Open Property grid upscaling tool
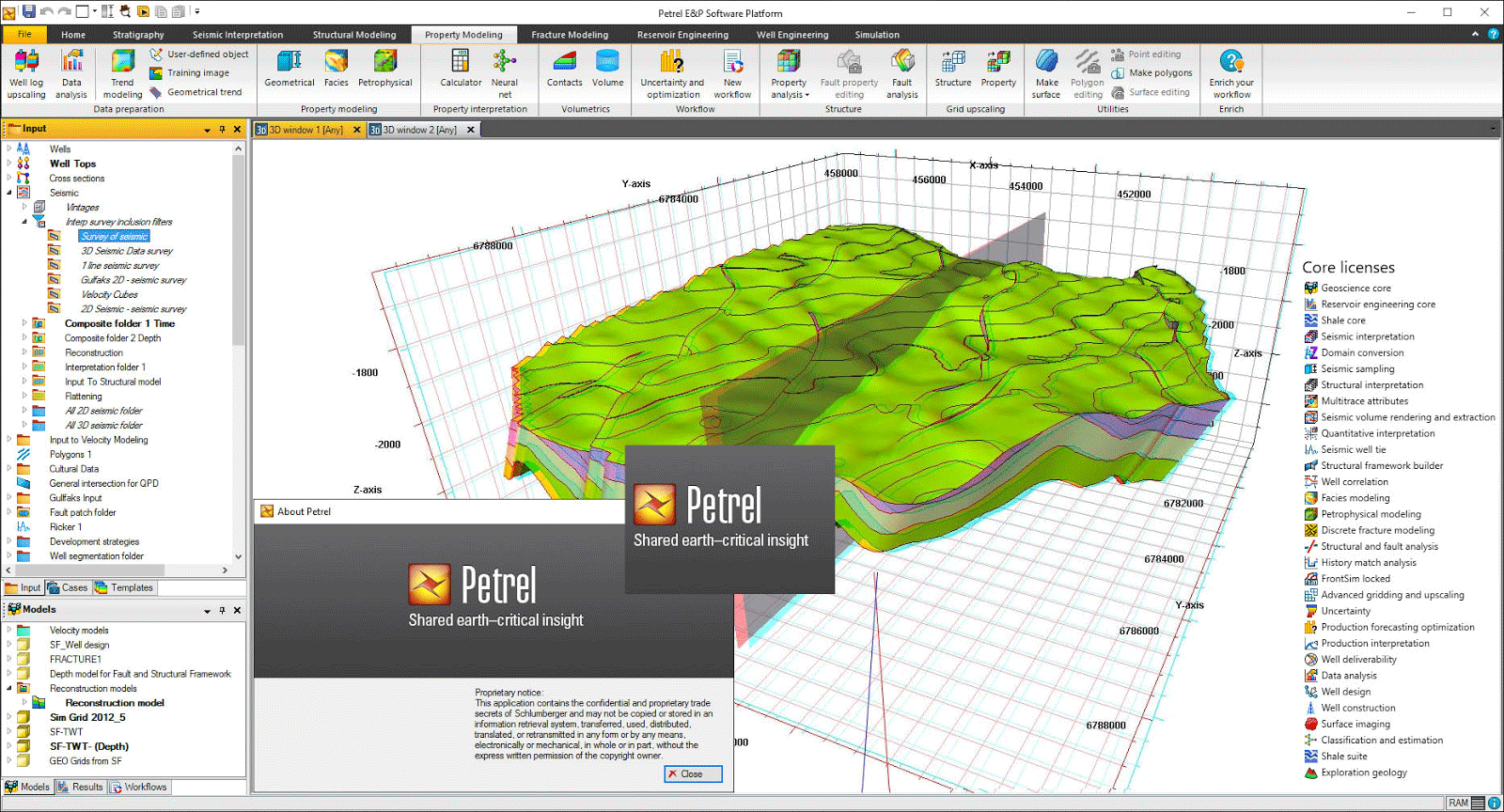 coord(998,69)
